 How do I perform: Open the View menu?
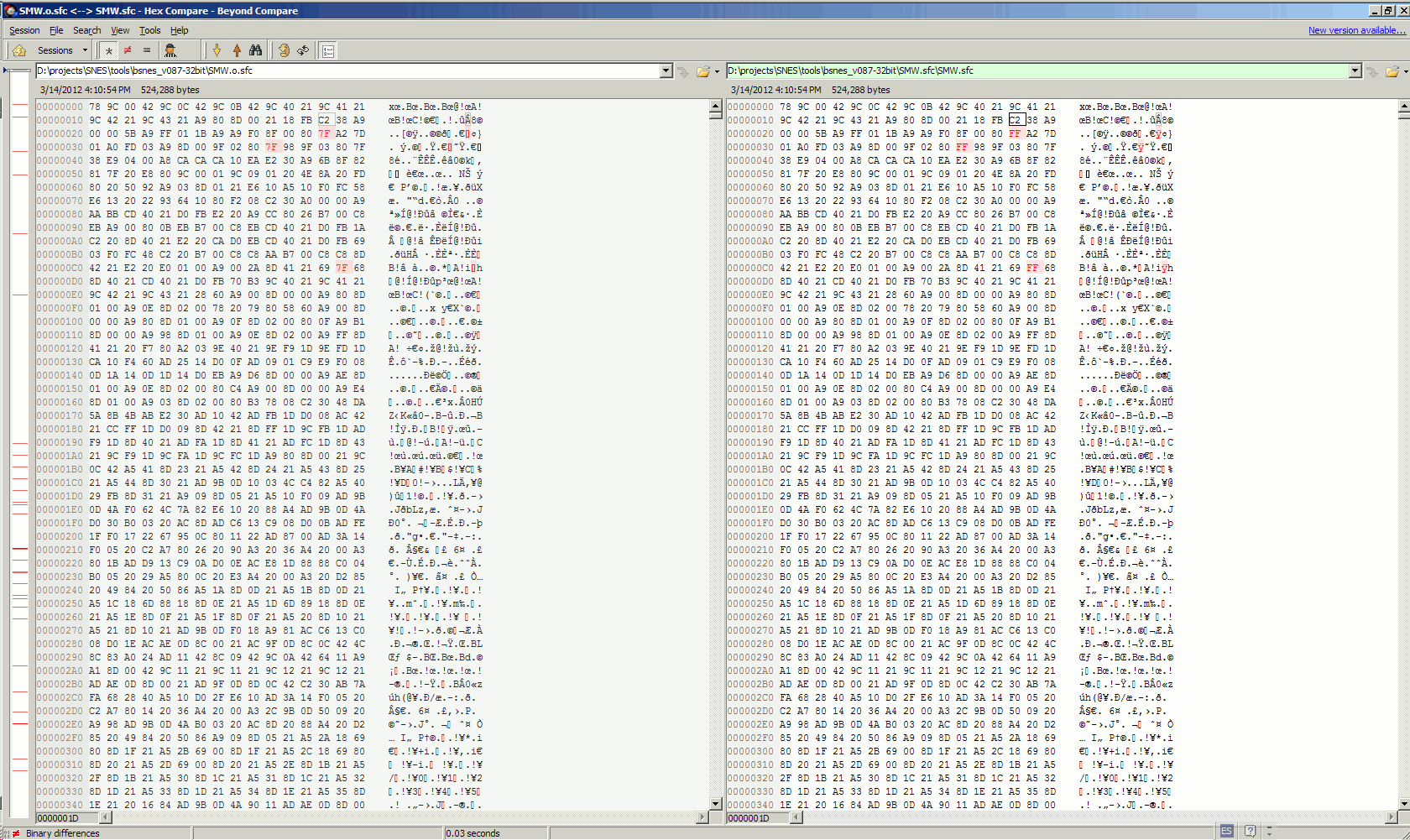120,30
